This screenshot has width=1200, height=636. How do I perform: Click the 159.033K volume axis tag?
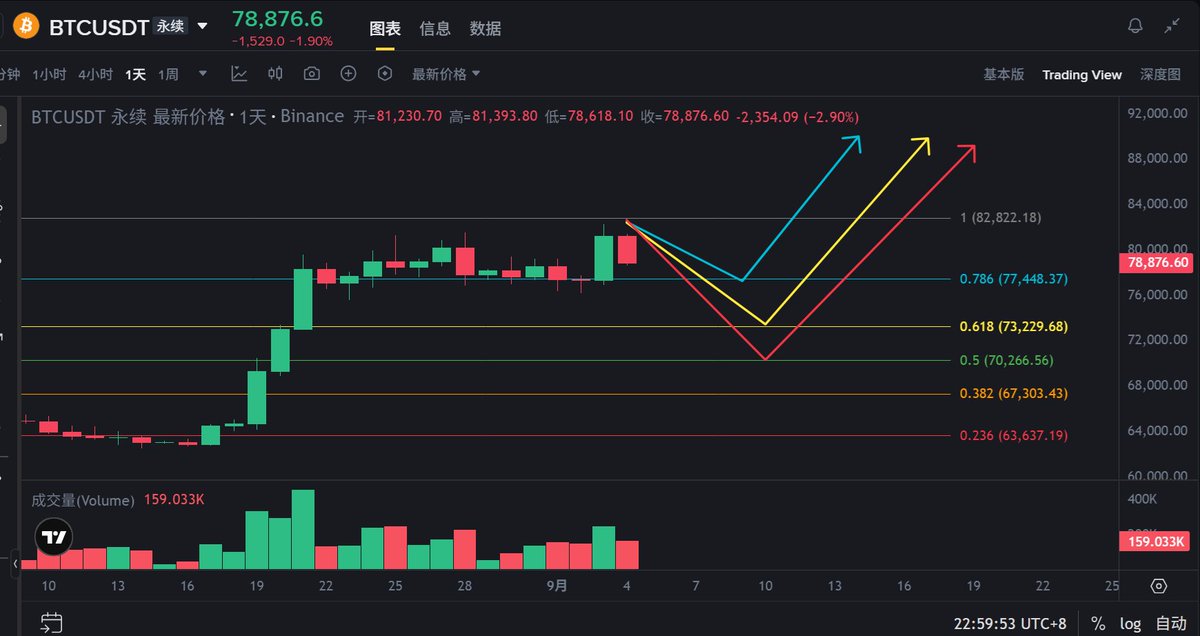tap(1158, 542)
